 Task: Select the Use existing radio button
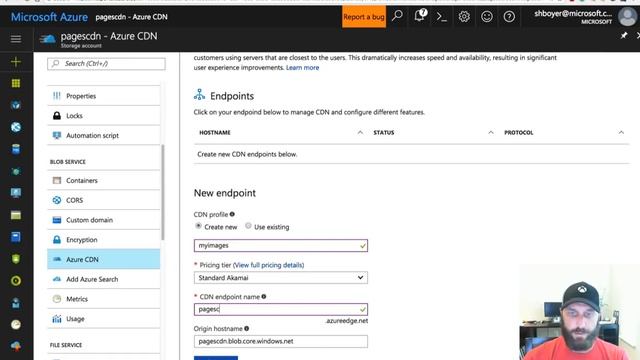point(248,226)
